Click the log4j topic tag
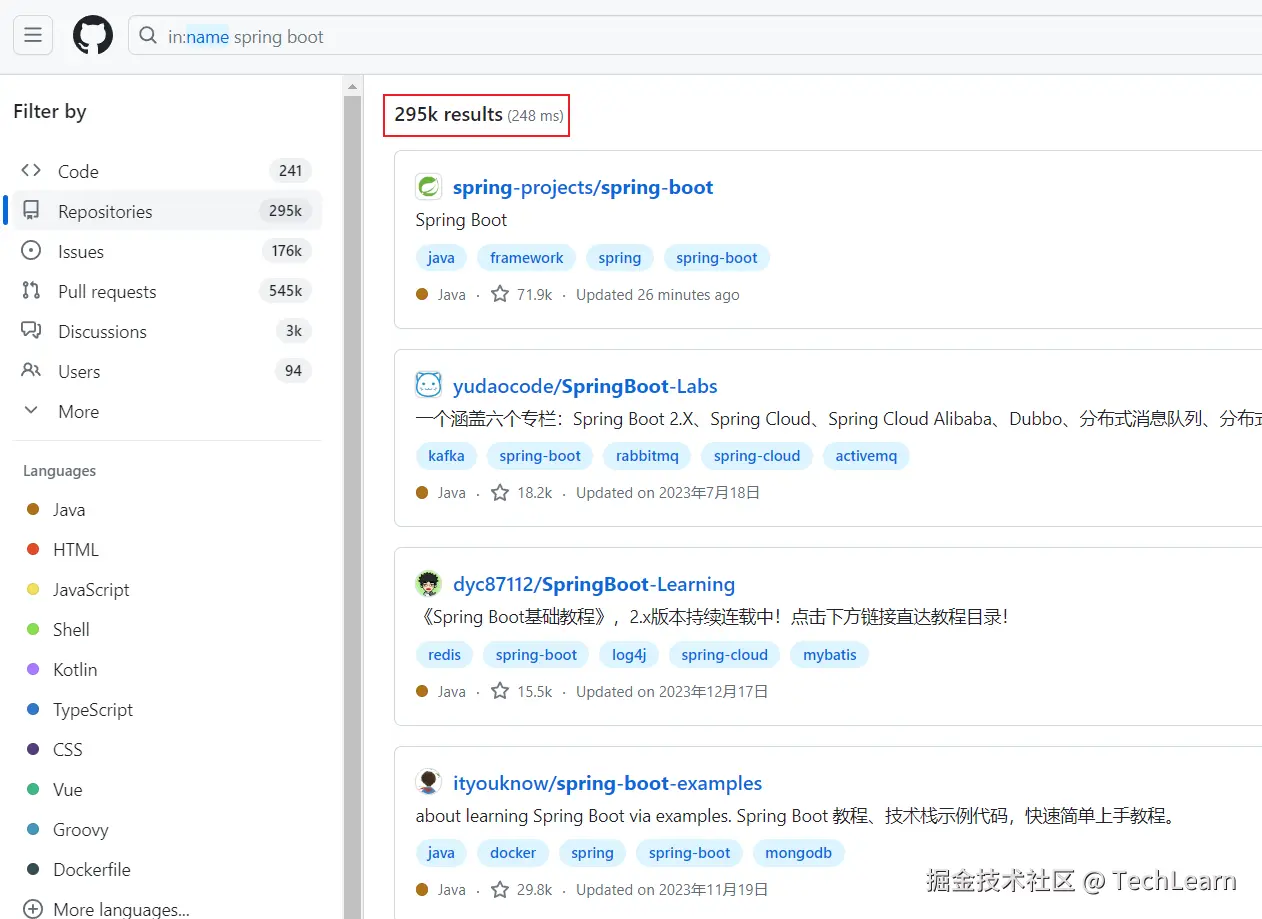Image resolution: width=1262 pixels, height=919 pixels. (629, 655)
